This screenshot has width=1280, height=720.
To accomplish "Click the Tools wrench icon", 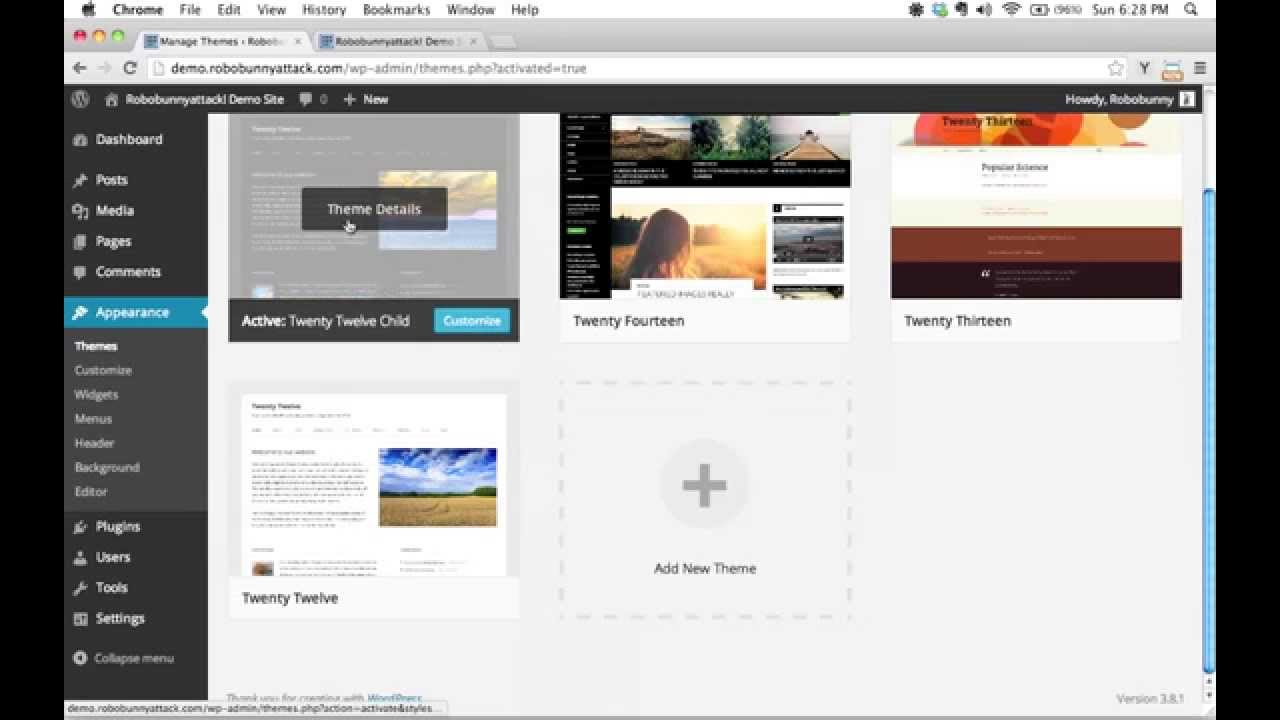I will coord(81,588).
